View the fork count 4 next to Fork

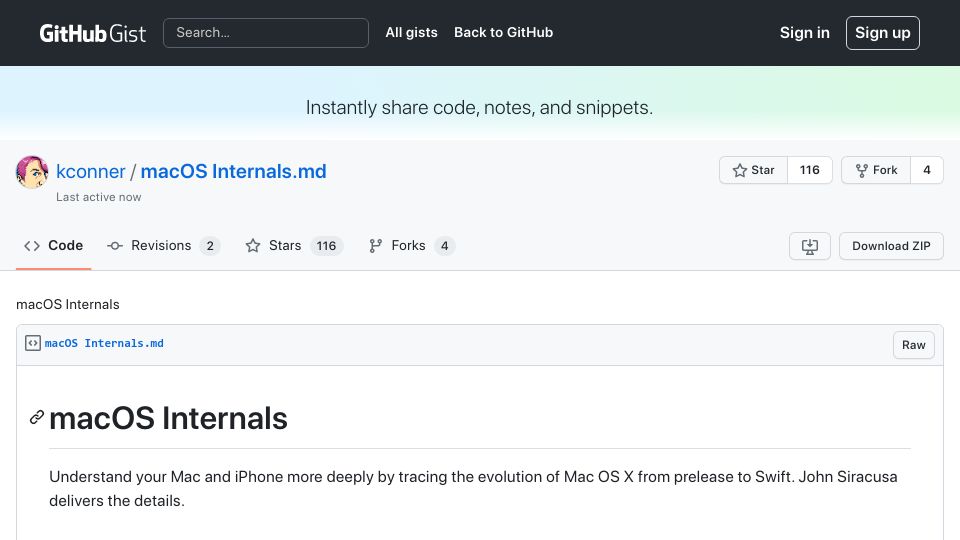coord(927,170)
